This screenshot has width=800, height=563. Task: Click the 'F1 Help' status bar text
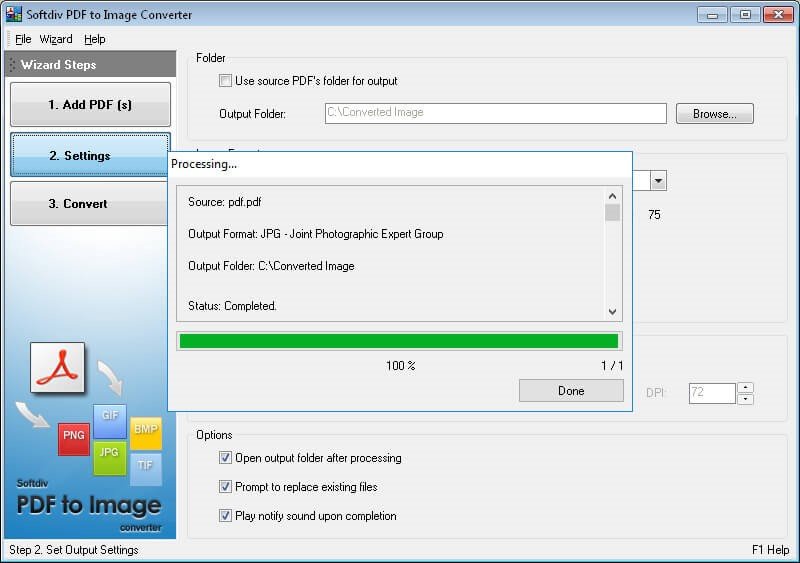click(770, 550)
